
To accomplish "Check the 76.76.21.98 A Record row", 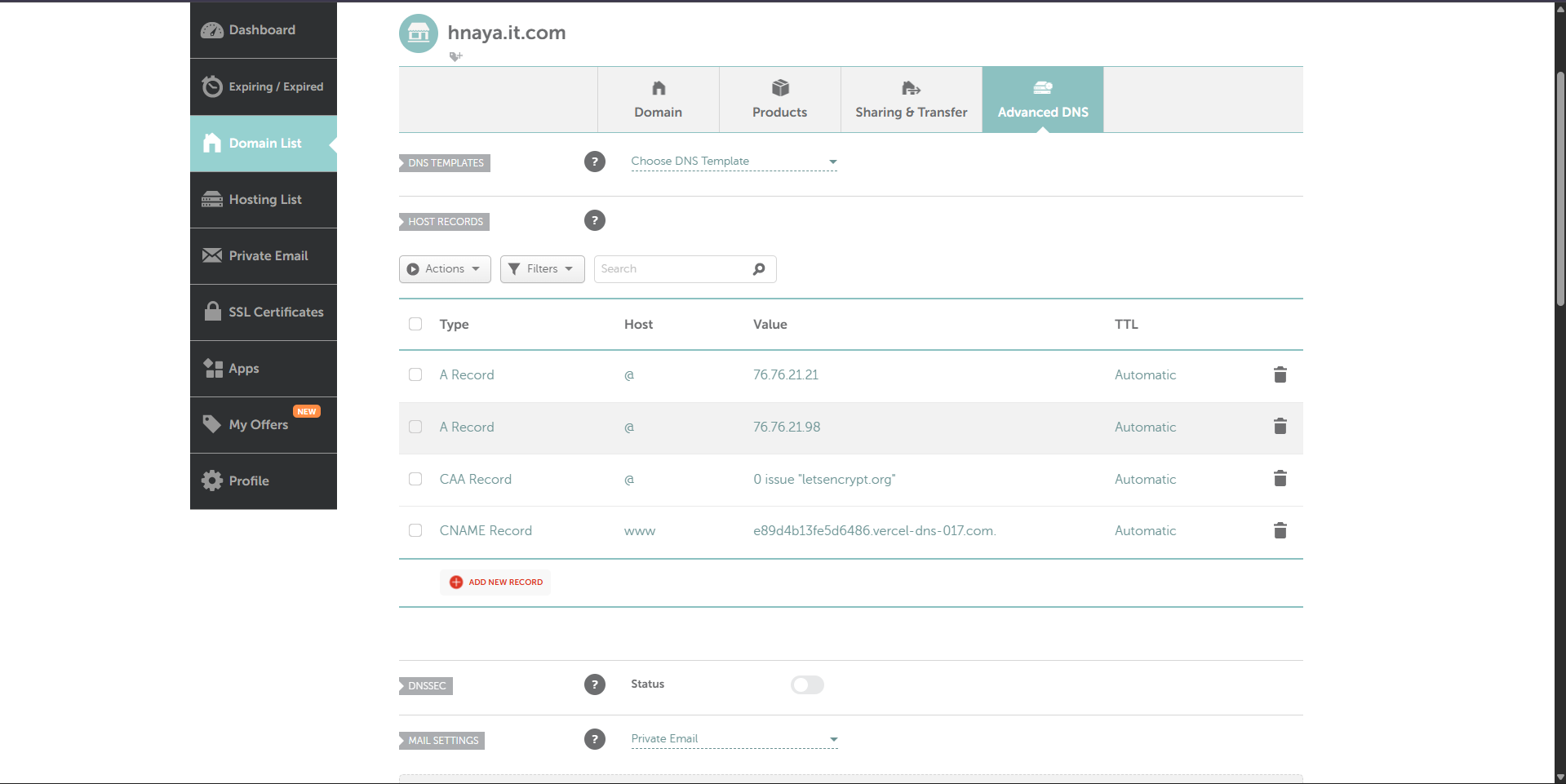I will coord(415,427).
